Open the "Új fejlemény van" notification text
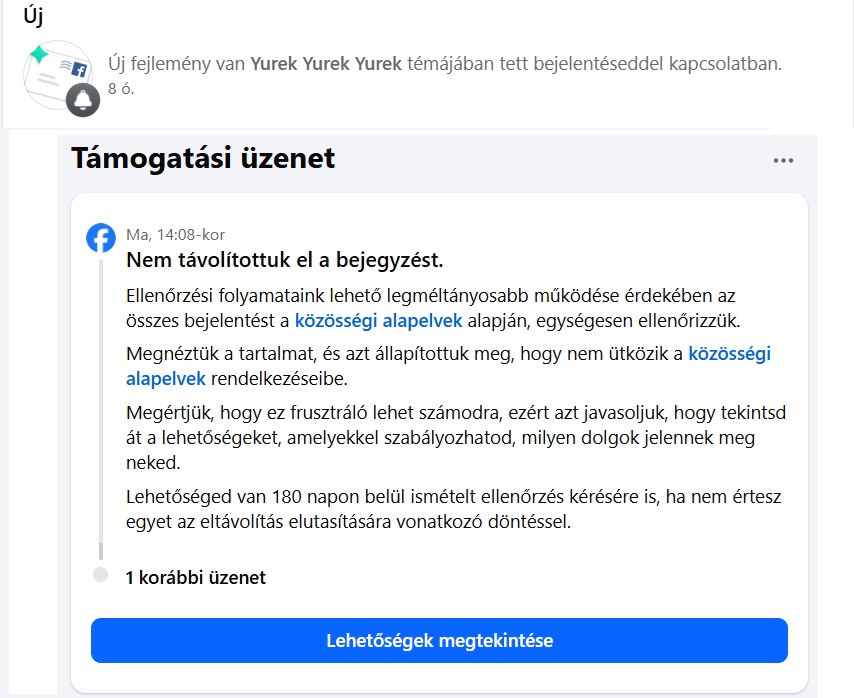Screen dimensions: 854x698 pos(175,64)
